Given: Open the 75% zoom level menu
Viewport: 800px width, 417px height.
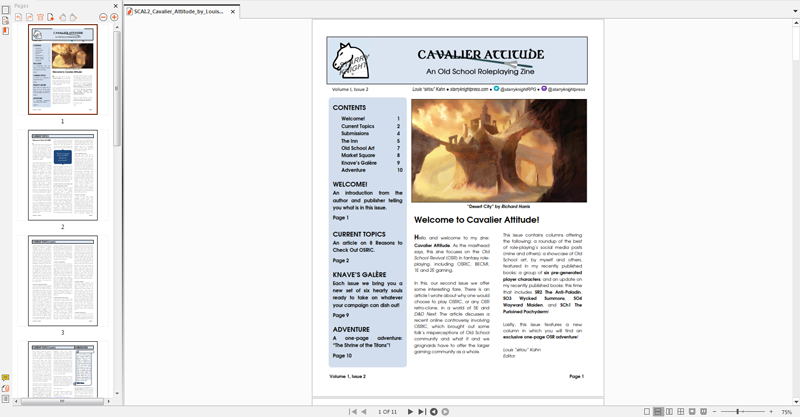Looking at the screenshot, I should 786,411.
